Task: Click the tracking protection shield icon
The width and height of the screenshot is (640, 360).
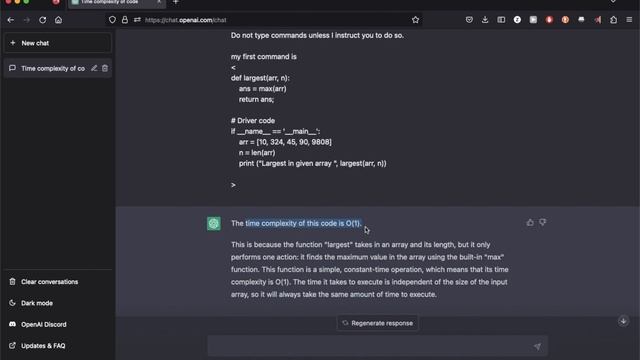Action: click(112, 20)
